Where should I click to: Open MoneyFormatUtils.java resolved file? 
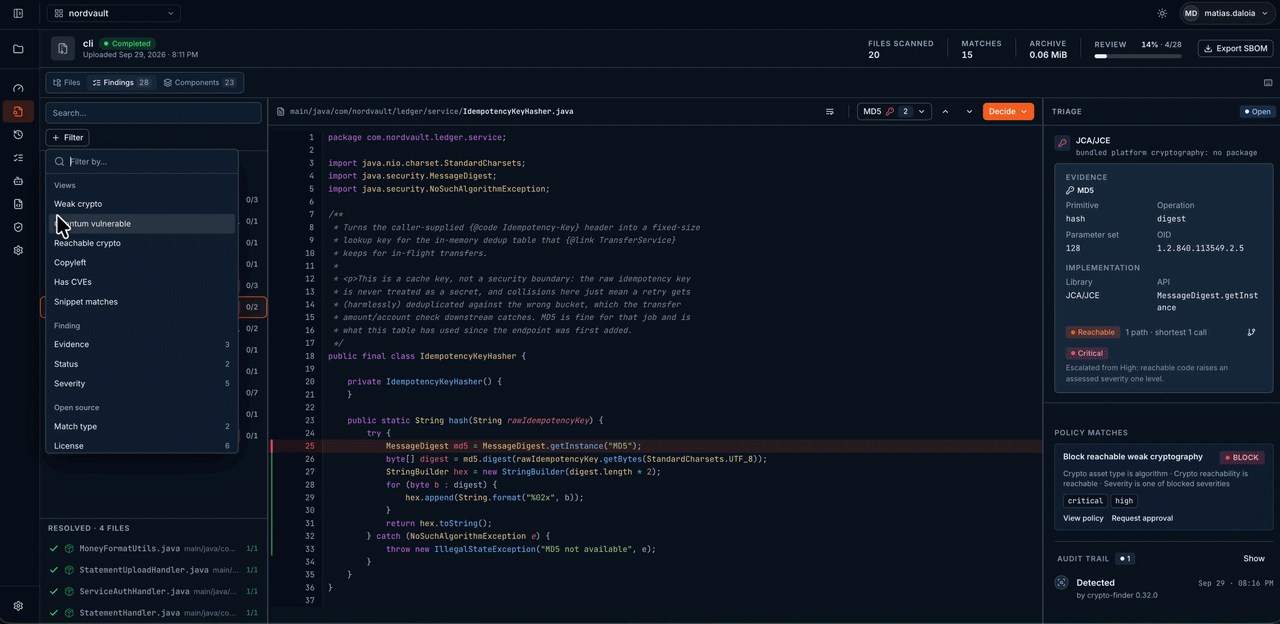click(x=154, y=548)
